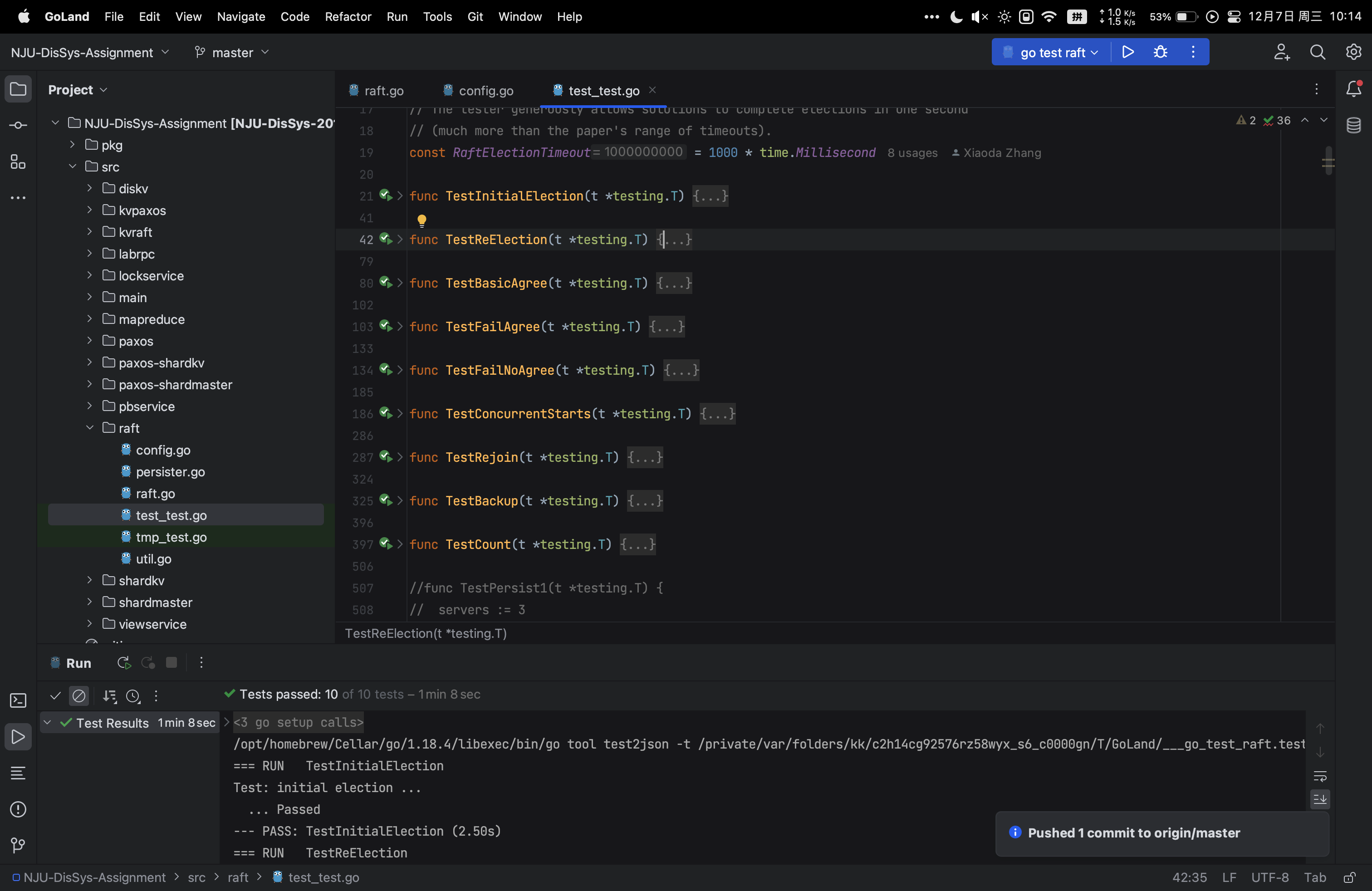Unfold the TestFailAgree function body
This screenshot has width=1372, height=891.
point(400,326)
